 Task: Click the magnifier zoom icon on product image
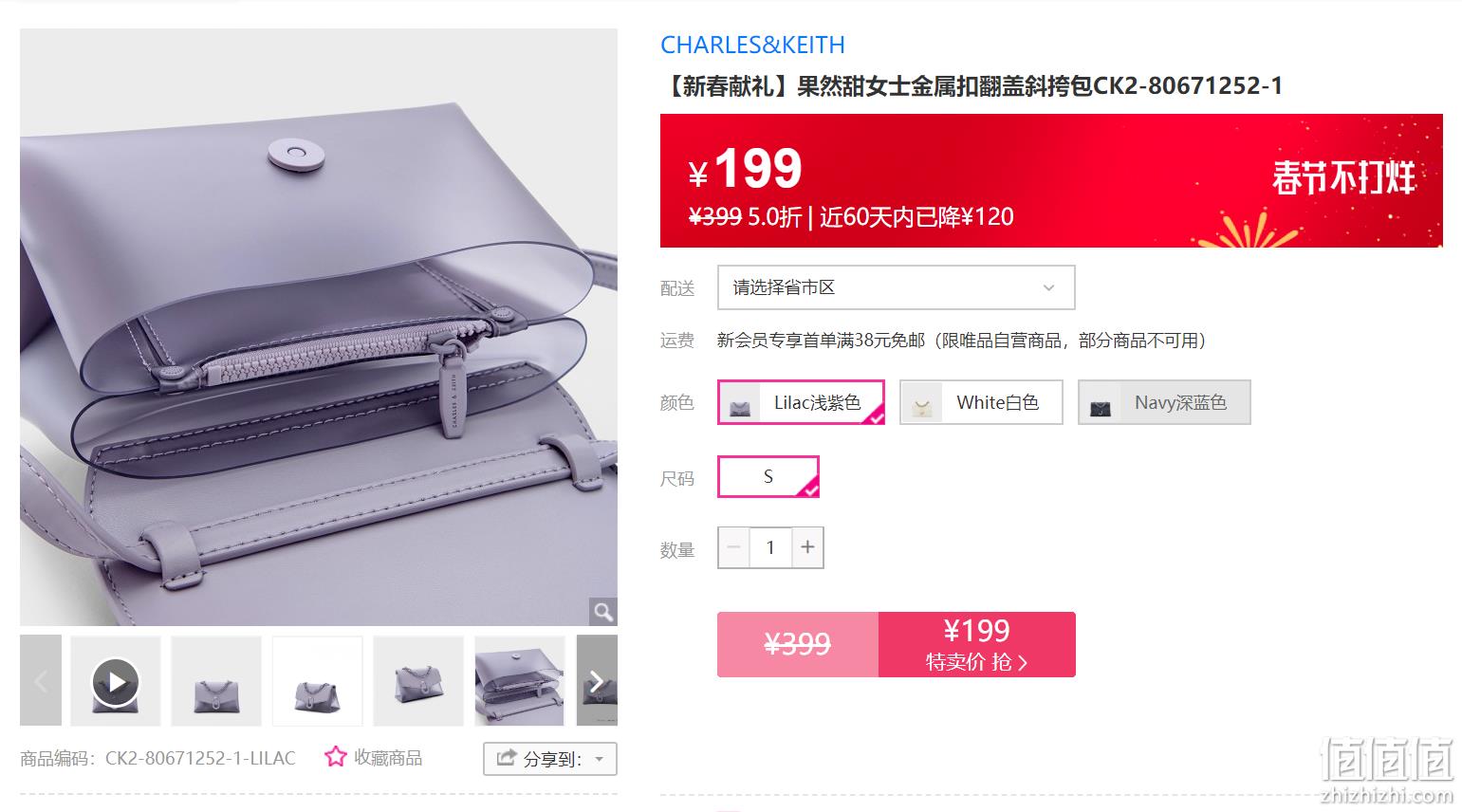[602, 612]
